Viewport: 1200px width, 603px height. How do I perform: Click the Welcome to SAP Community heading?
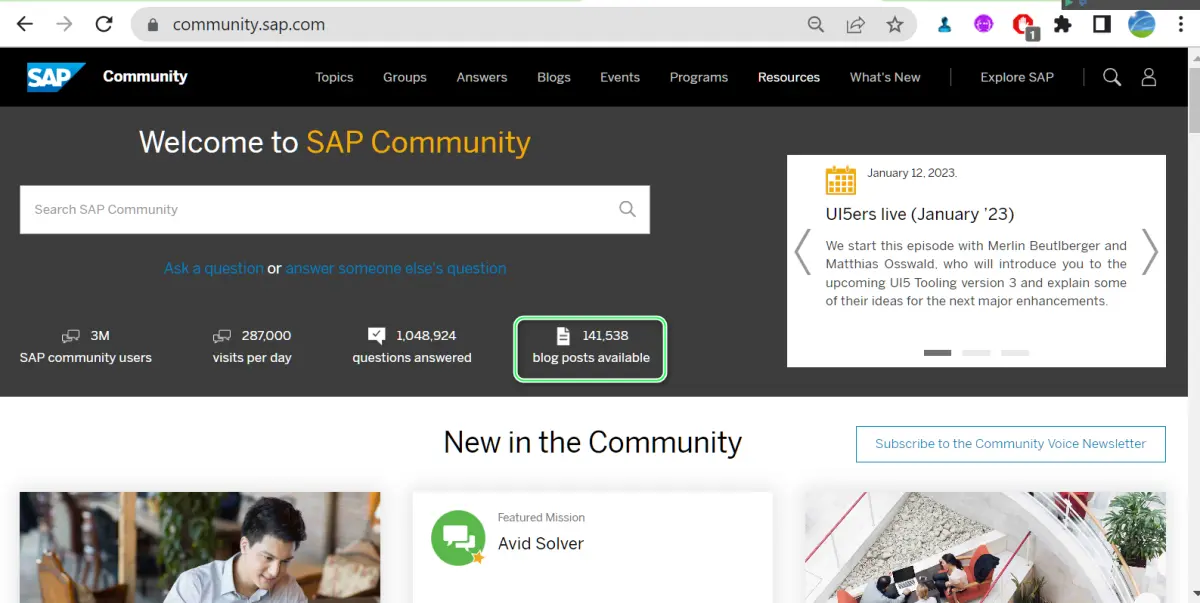coord(335,142)
